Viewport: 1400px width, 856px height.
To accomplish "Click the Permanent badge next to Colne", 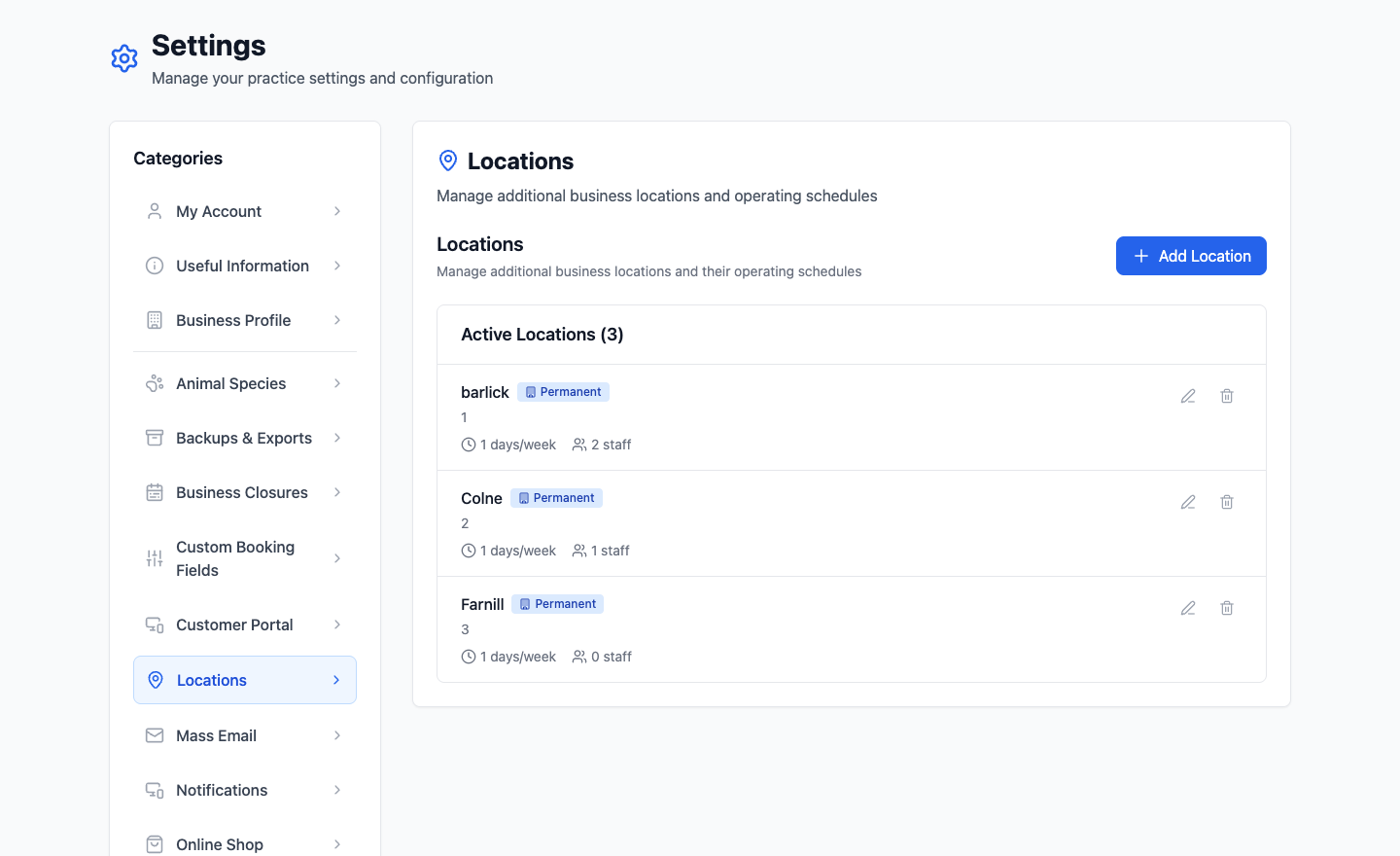I will pos(556,498).
